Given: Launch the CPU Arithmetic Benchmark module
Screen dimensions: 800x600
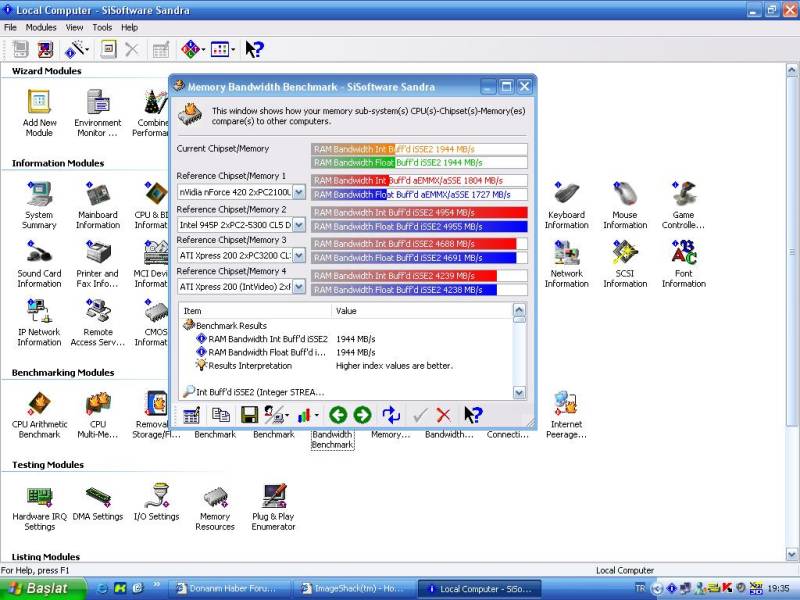Looking at the screenshot, I should (x=39, y=415).
